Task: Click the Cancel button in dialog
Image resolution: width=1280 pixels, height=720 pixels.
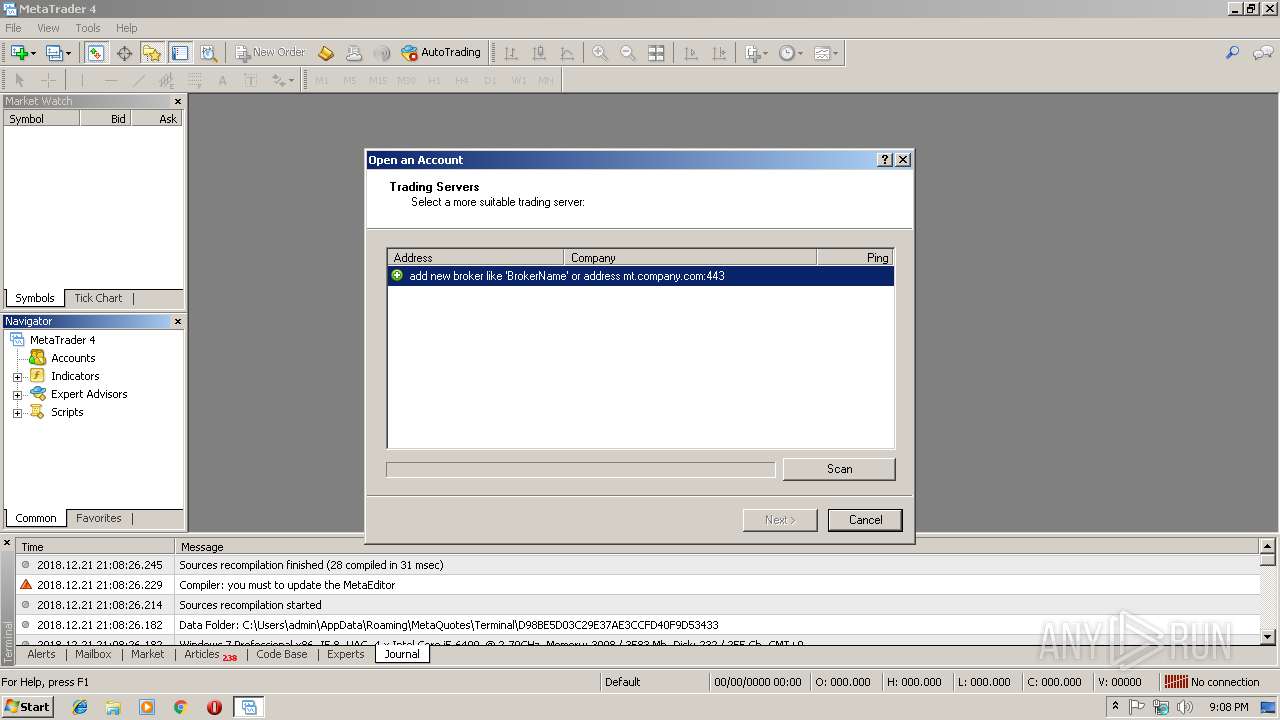Action: [865, 520]
